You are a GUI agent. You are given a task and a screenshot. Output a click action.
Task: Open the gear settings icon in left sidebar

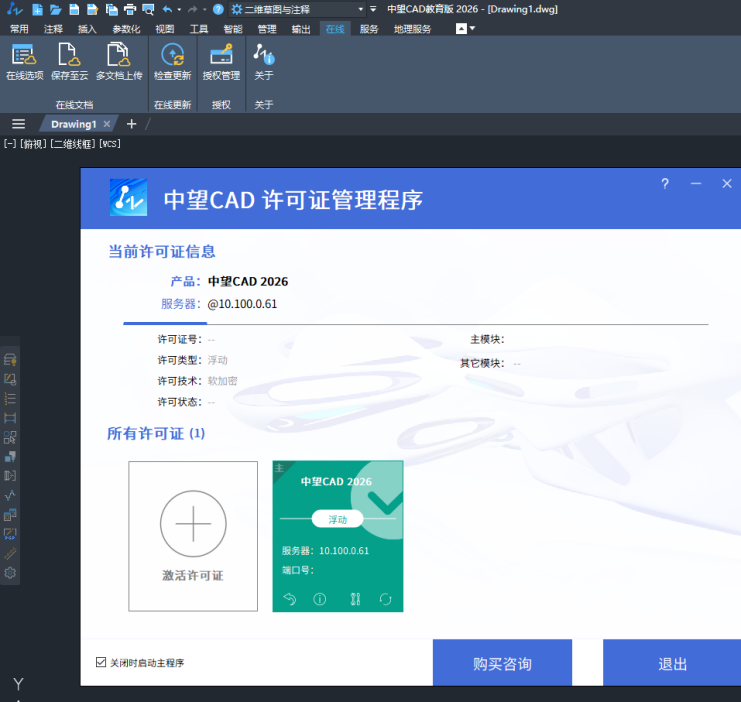pos(10,573)
